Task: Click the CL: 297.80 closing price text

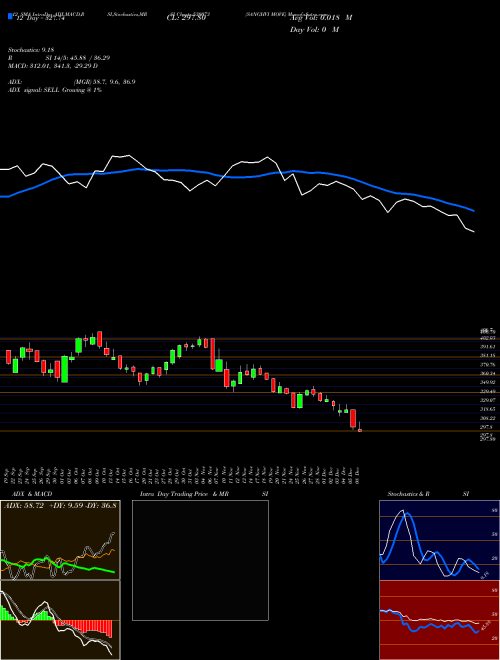Action: coord(186,18)
